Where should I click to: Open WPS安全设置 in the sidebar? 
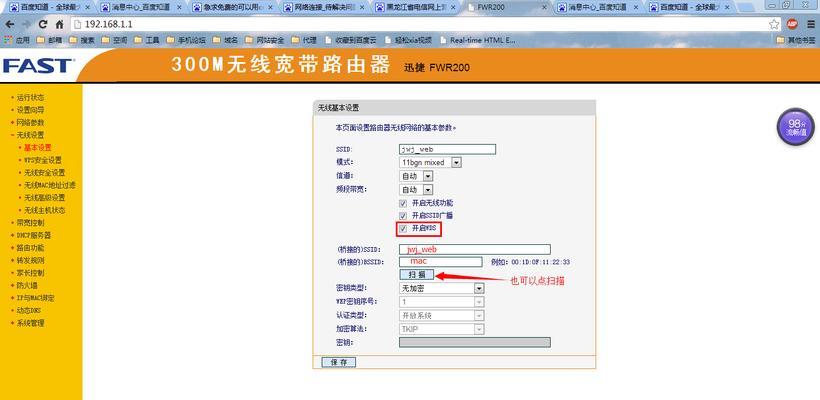pyautogui.click(x=43, y=160)
